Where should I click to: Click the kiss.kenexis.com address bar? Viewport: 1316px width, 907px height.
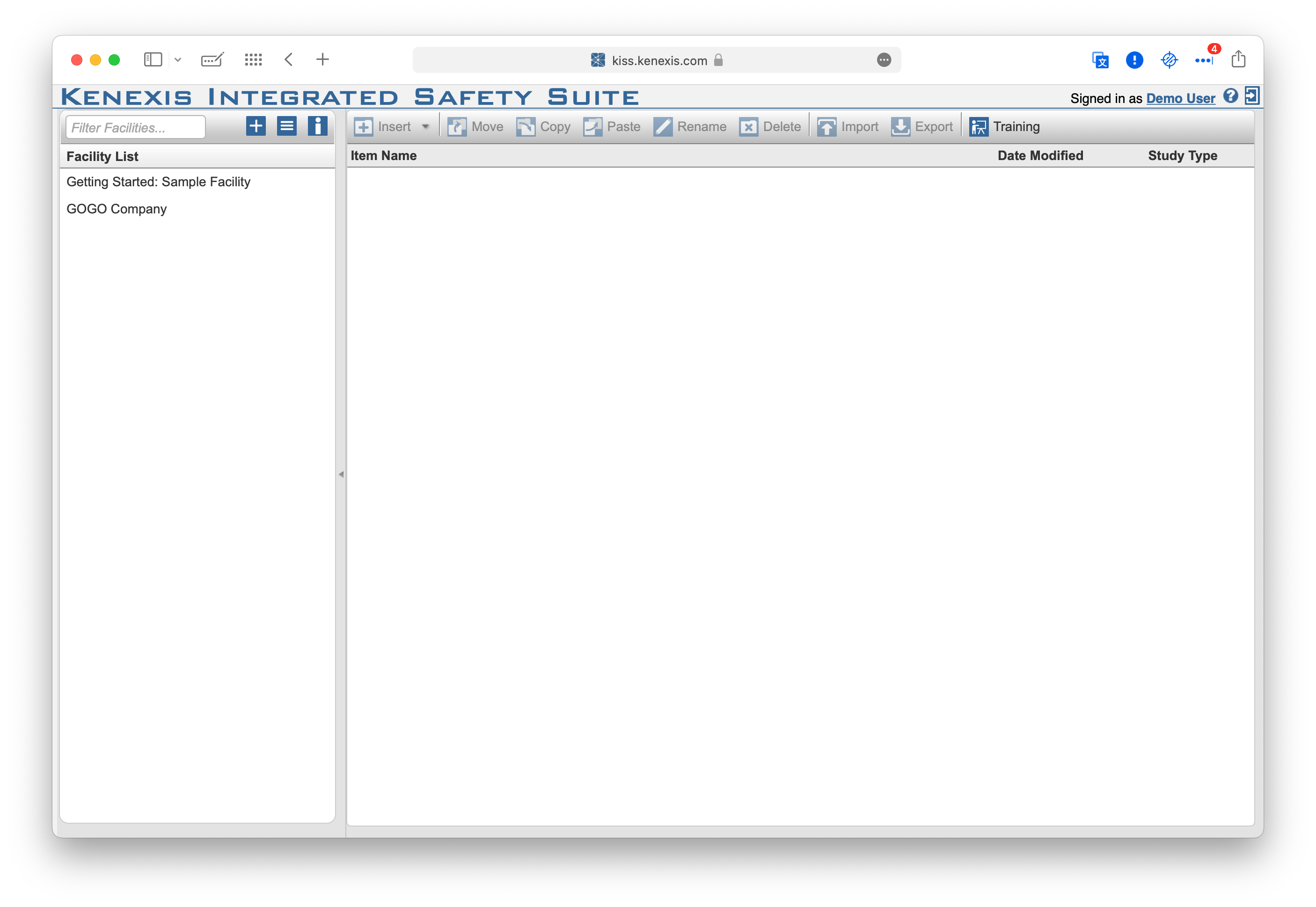pyautogui.click(x=656, y=60)
